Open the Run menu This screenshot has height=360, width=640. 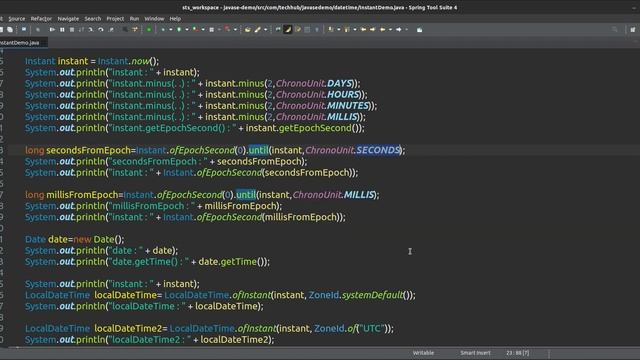134,19
